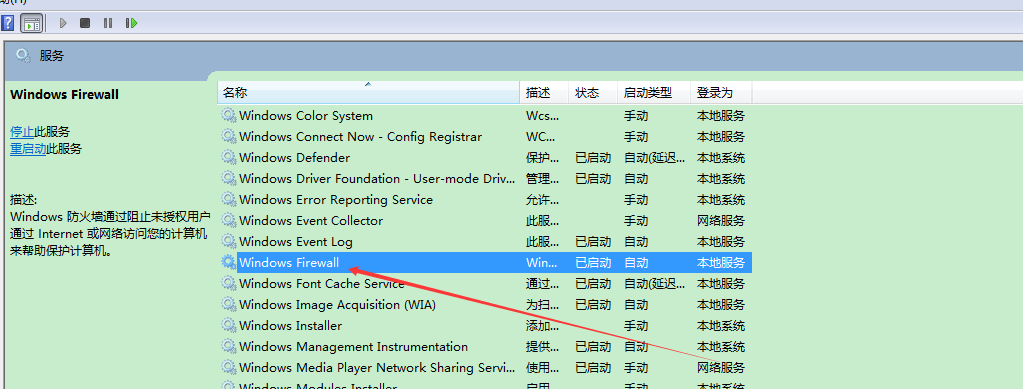Sort by the 登录为 column header
The image size is (1023, 389).
tap(721, 93)
